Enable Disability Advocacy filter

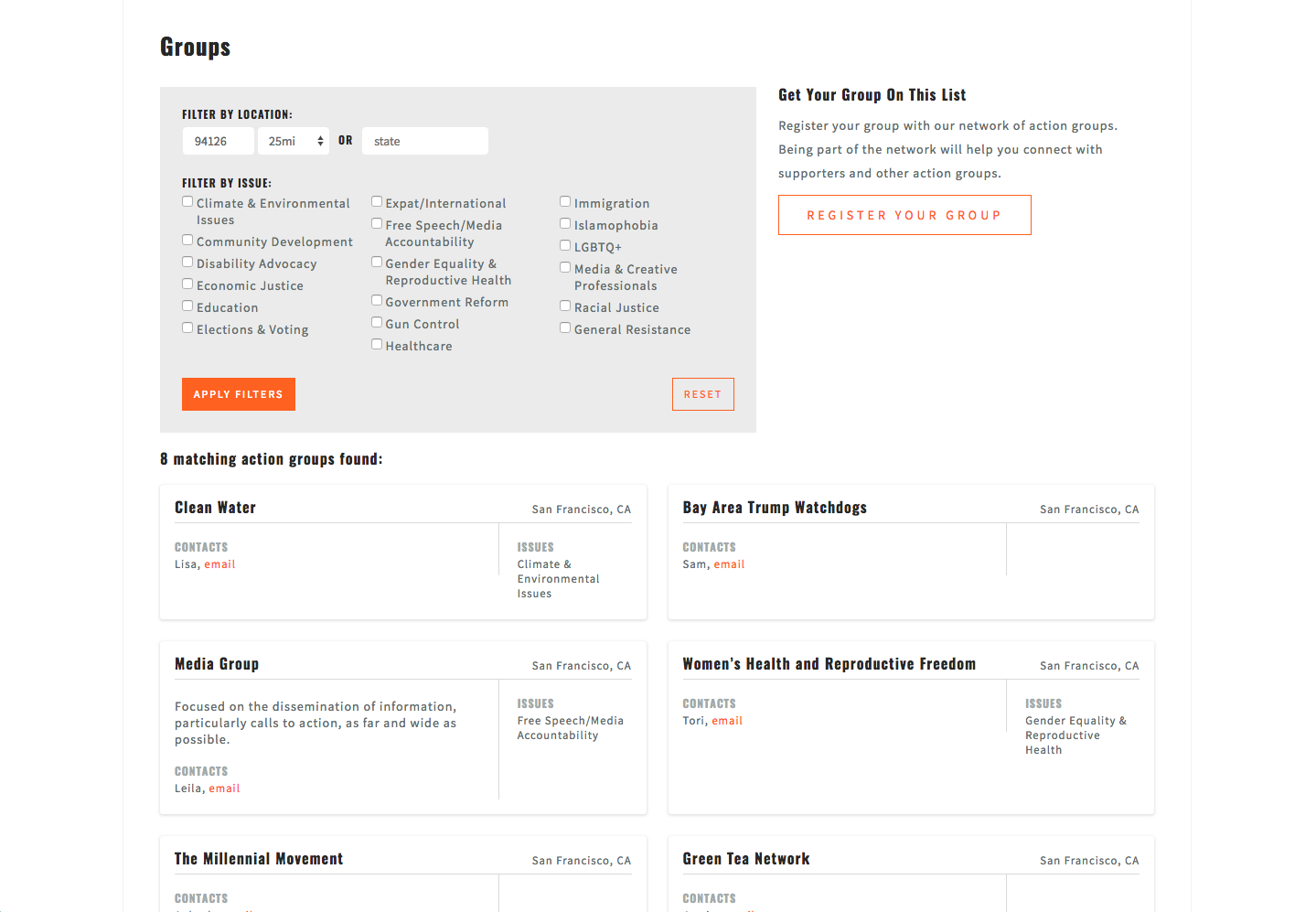[187, 263]
